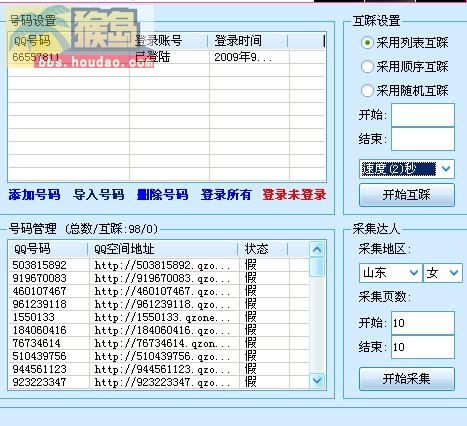Click URL http://503815892.qzo...

[x=162, y=266]
